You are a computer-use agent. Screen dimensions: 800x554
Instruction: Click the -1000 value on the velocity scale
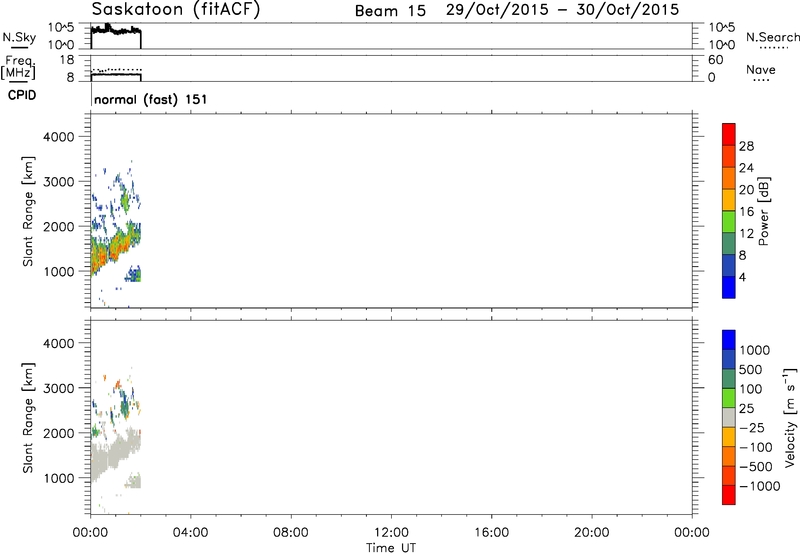[760, 486]
